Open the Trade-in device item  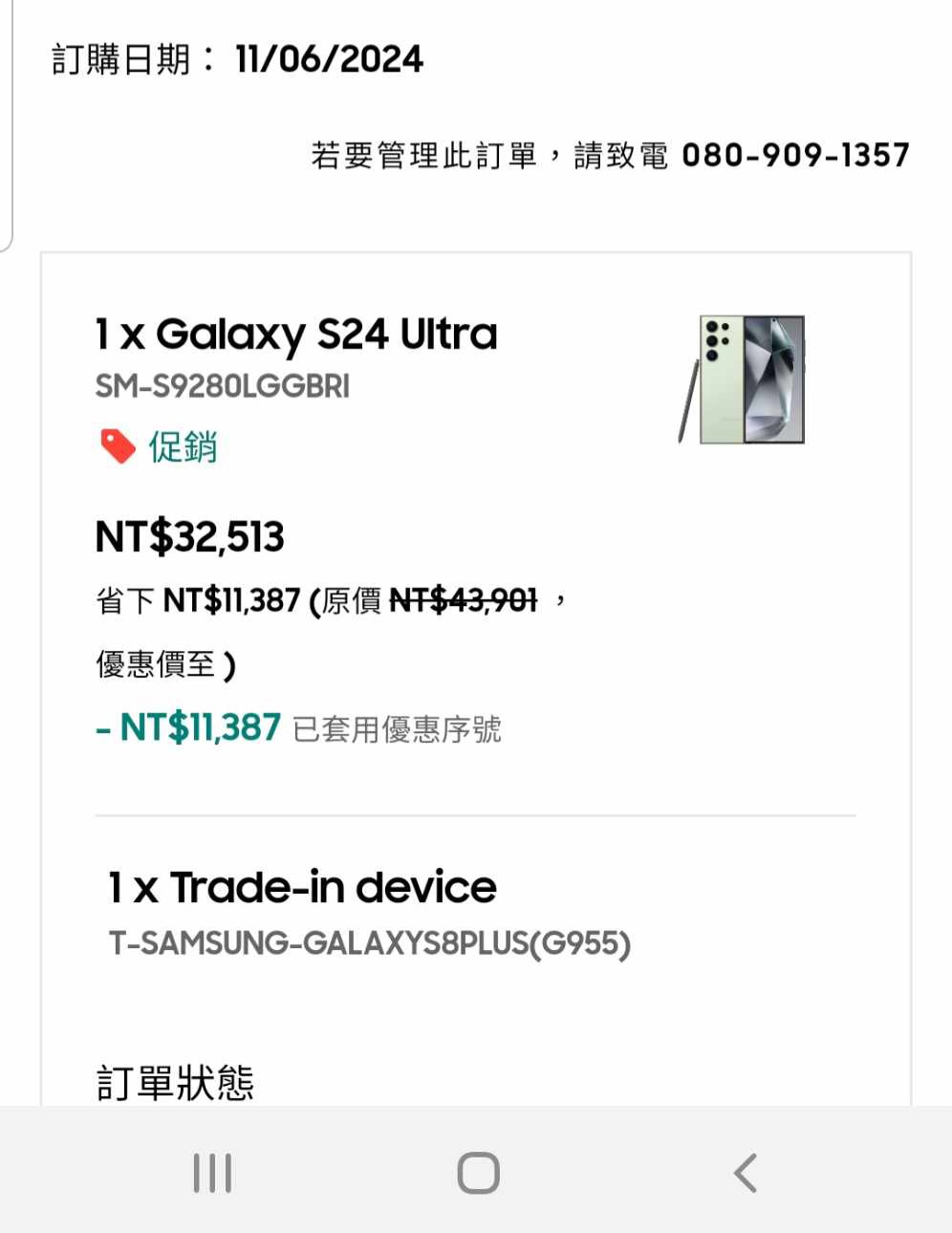[302, 888]
